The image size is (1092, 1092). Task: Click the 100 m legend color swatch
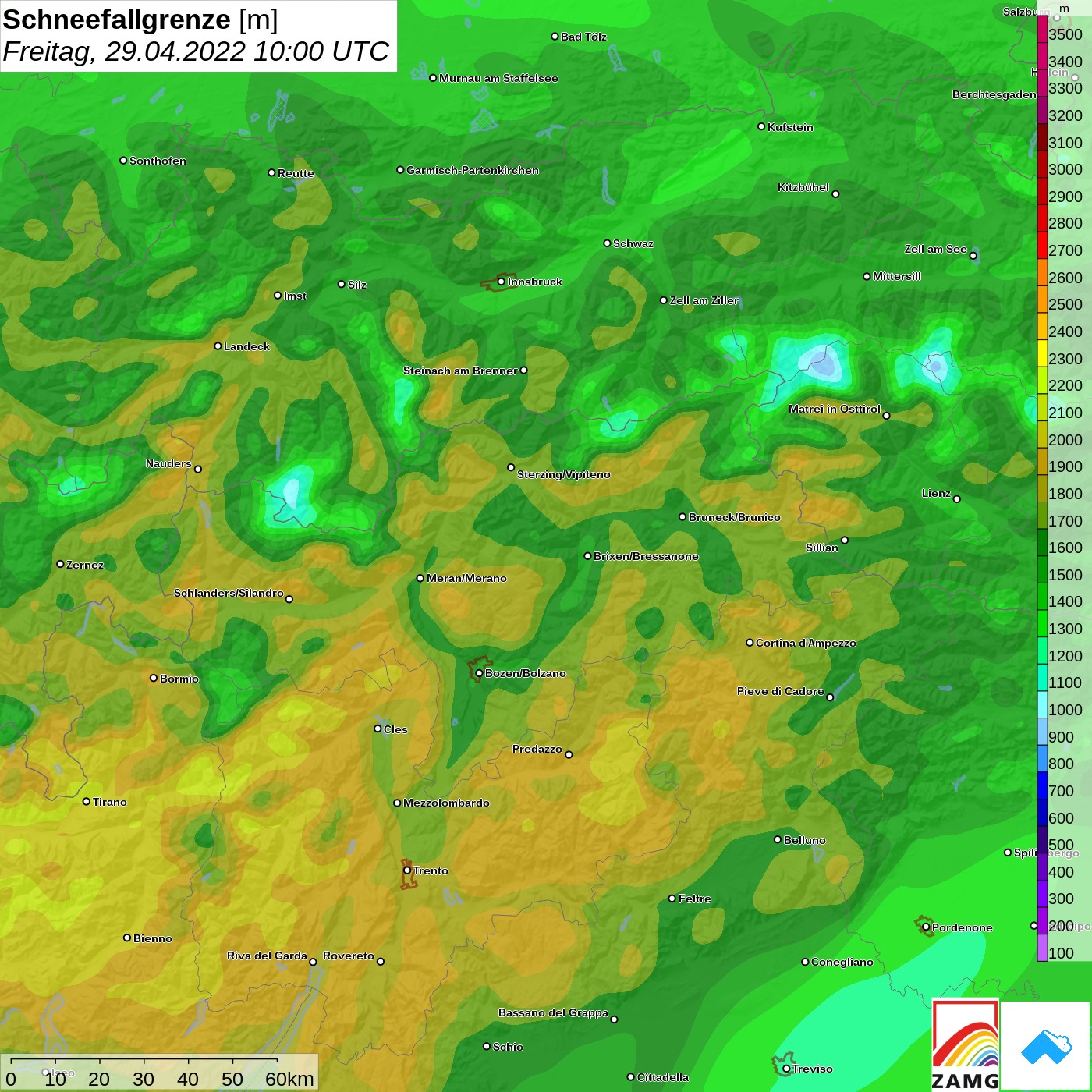point(1042,948)
